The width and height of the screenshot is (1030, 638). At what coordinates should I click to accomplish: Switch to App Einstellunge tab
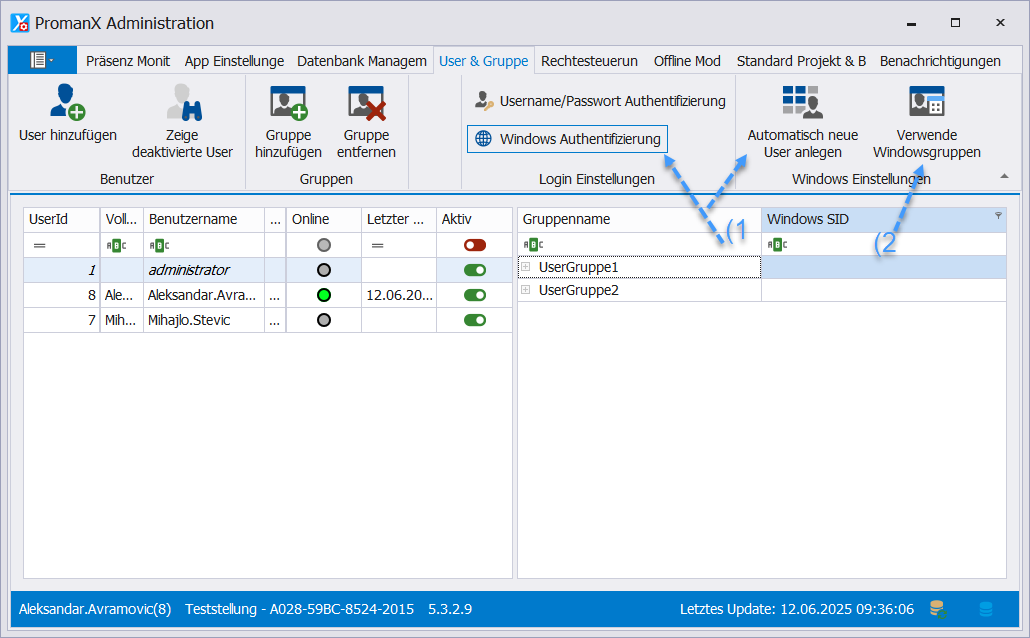234,61
